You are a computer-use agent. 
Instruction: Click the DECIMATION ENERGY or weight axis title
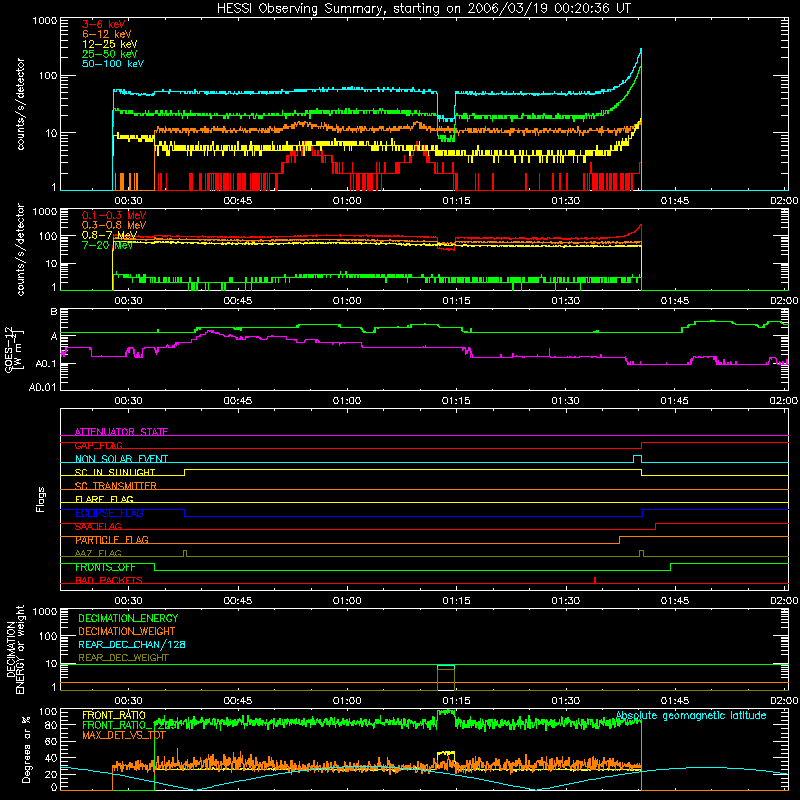pos(15,649)
